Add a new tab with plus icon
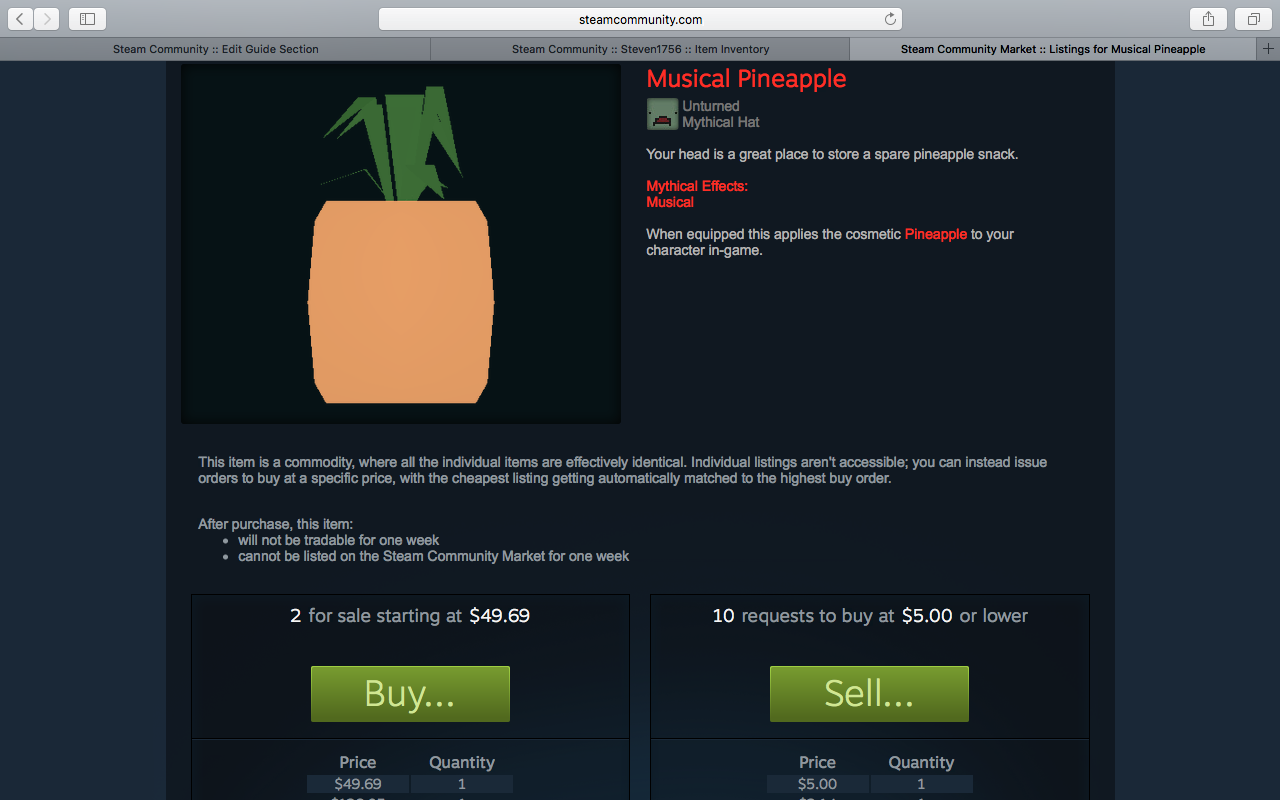The width and height of the screenshot is (1280, 800). tap(1268, 49)
